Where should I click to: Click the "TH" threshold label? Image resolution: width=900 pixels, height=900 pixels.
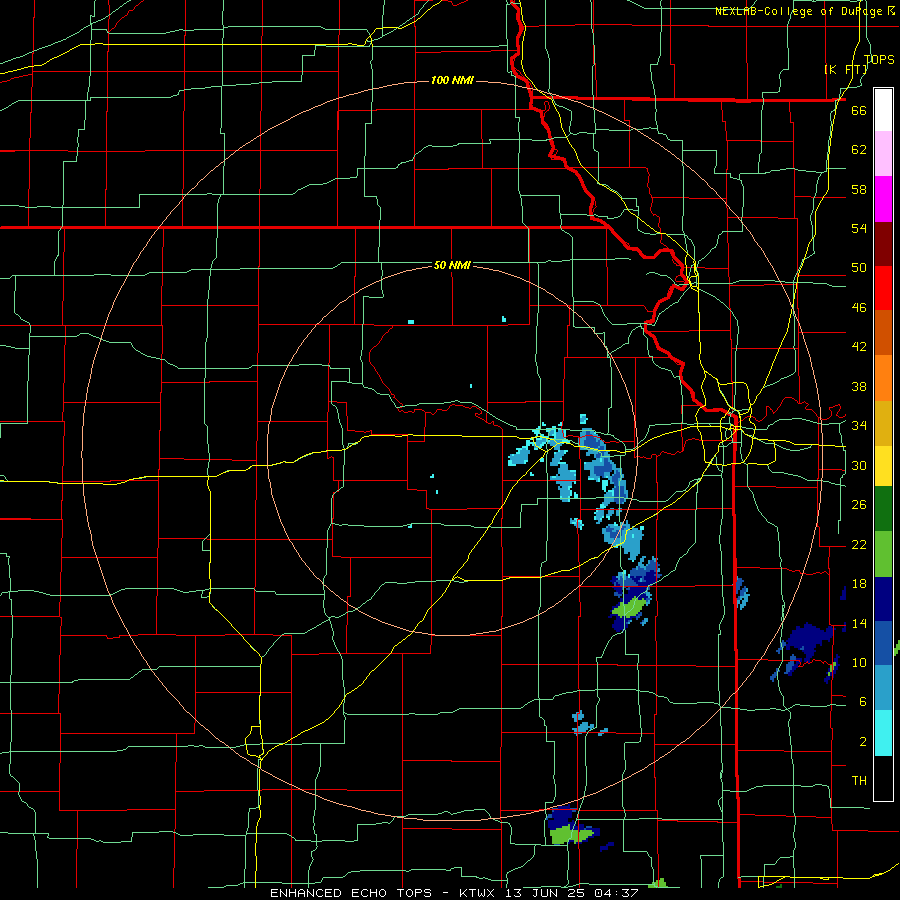pyautogui.click(x=859, y=781)
